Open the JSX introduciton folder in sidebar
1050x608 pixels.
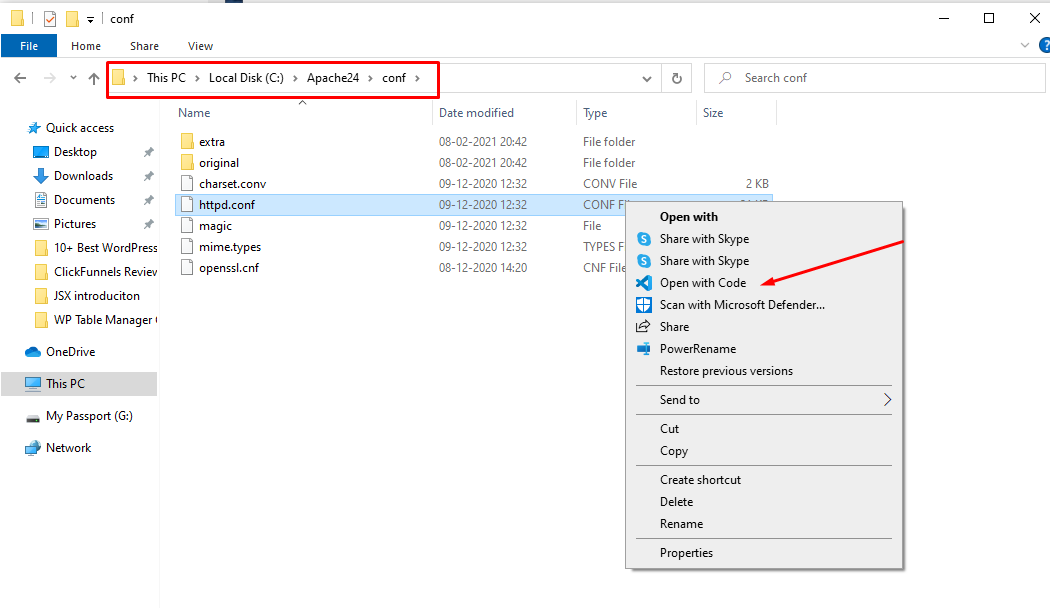tap(96, 296)
